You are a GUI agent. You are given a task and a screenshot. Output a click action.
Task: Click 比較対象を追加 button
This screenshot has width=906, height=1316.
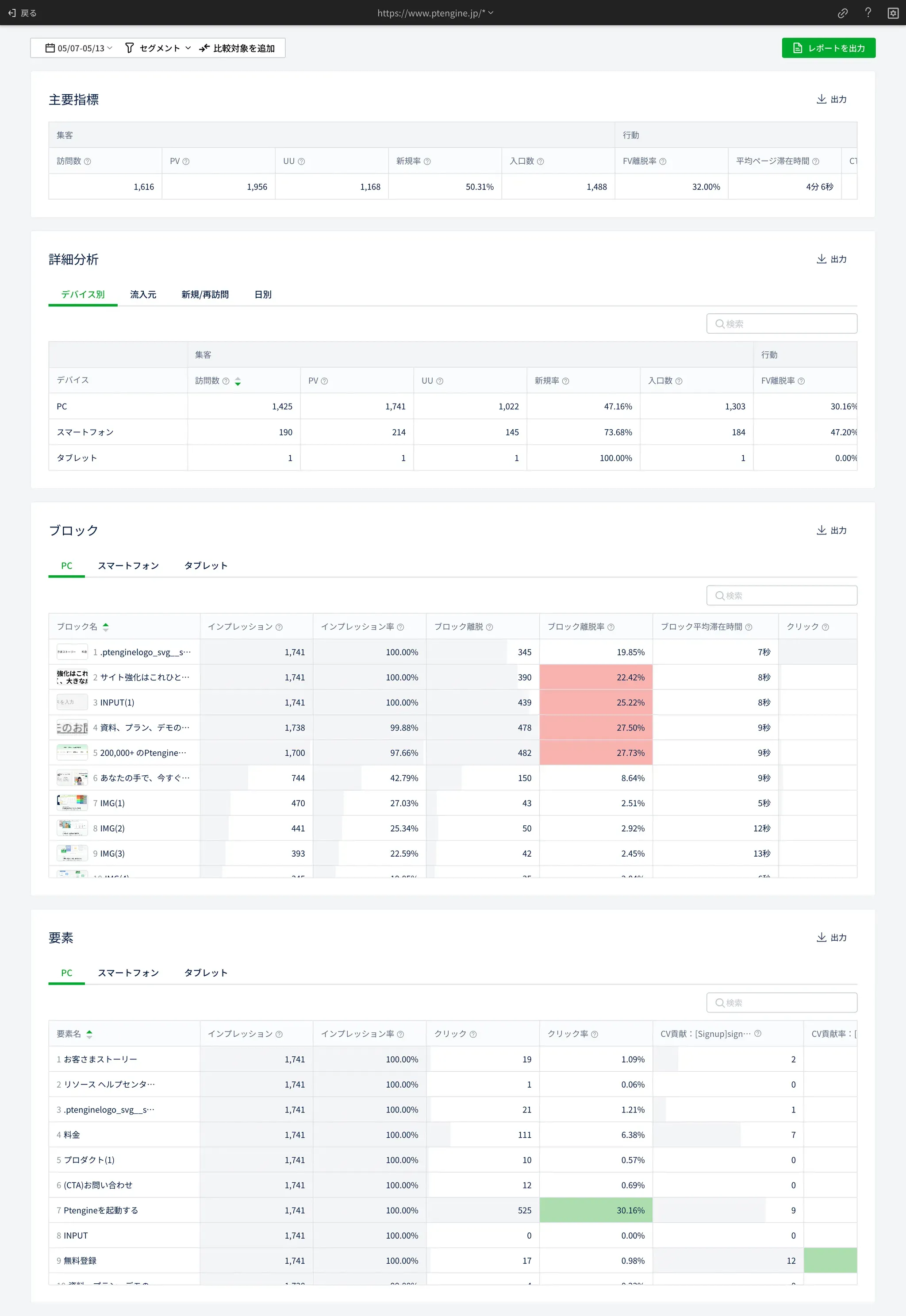coord(237,48)
